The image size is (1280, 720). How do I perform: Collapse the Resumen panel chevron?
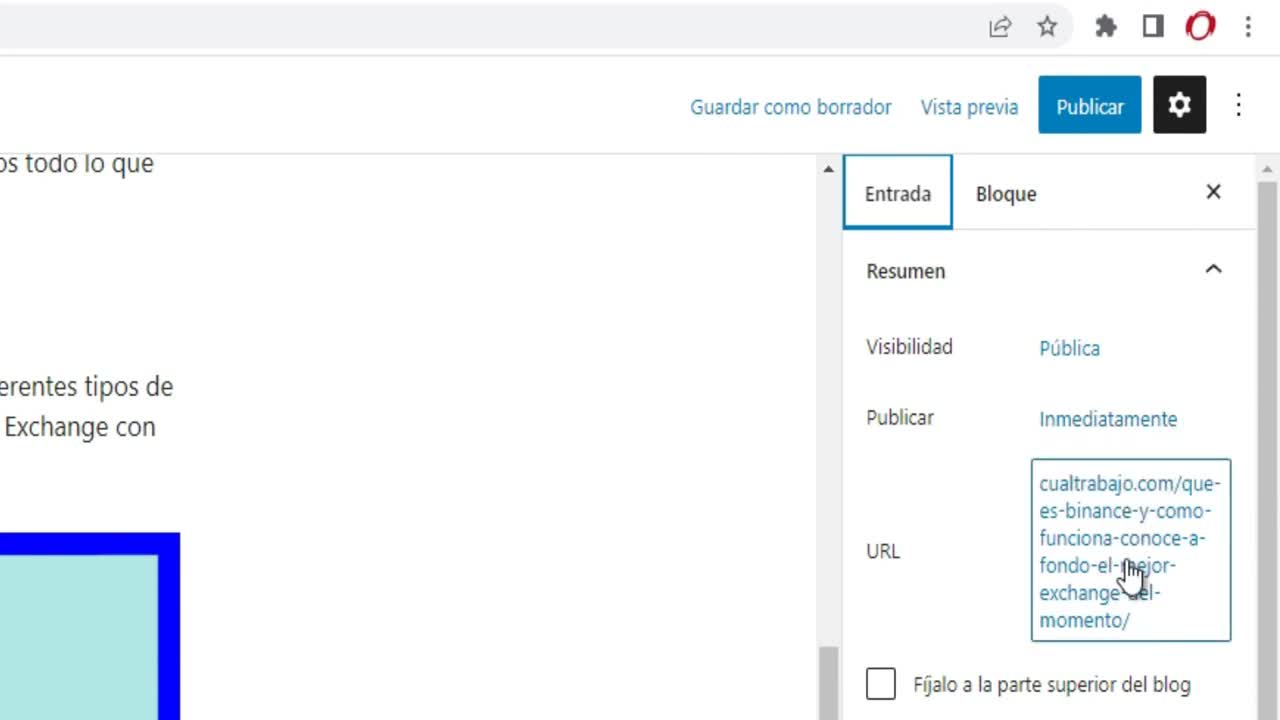click(1213, 269)
